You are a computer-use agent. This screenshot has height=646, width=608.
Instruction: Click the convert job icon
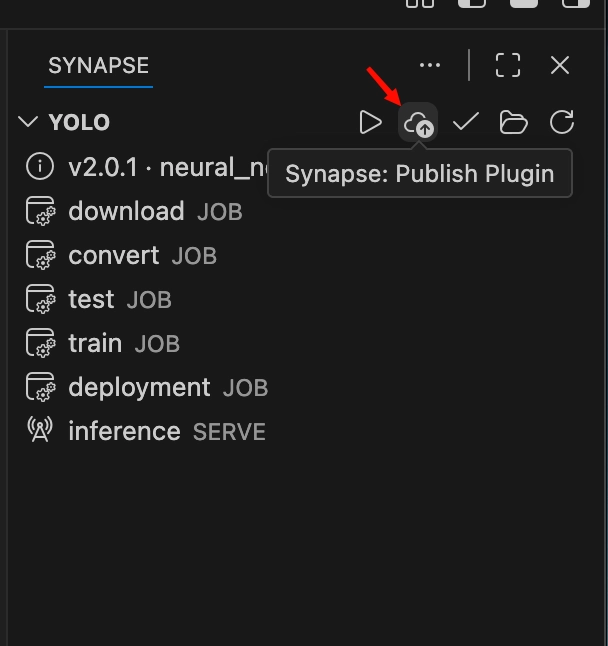[x=41, y=255]
